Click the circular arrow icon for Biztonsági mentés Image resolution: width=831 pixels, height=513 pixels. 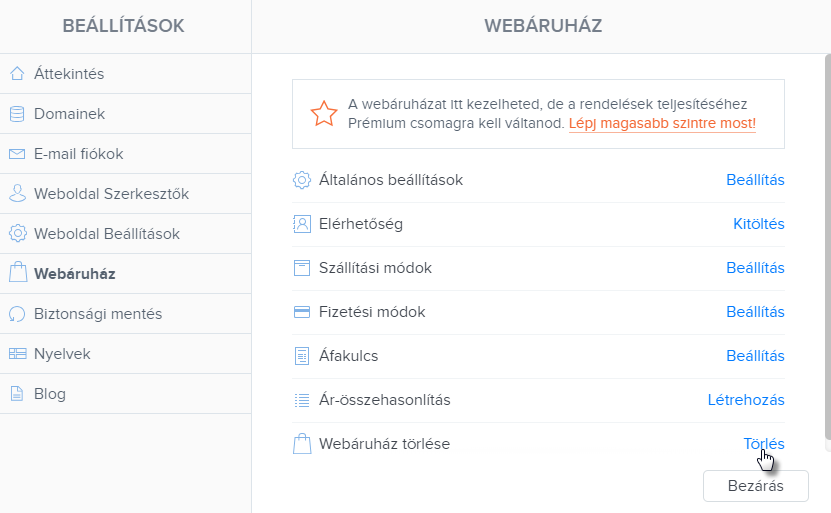(17, 314)
